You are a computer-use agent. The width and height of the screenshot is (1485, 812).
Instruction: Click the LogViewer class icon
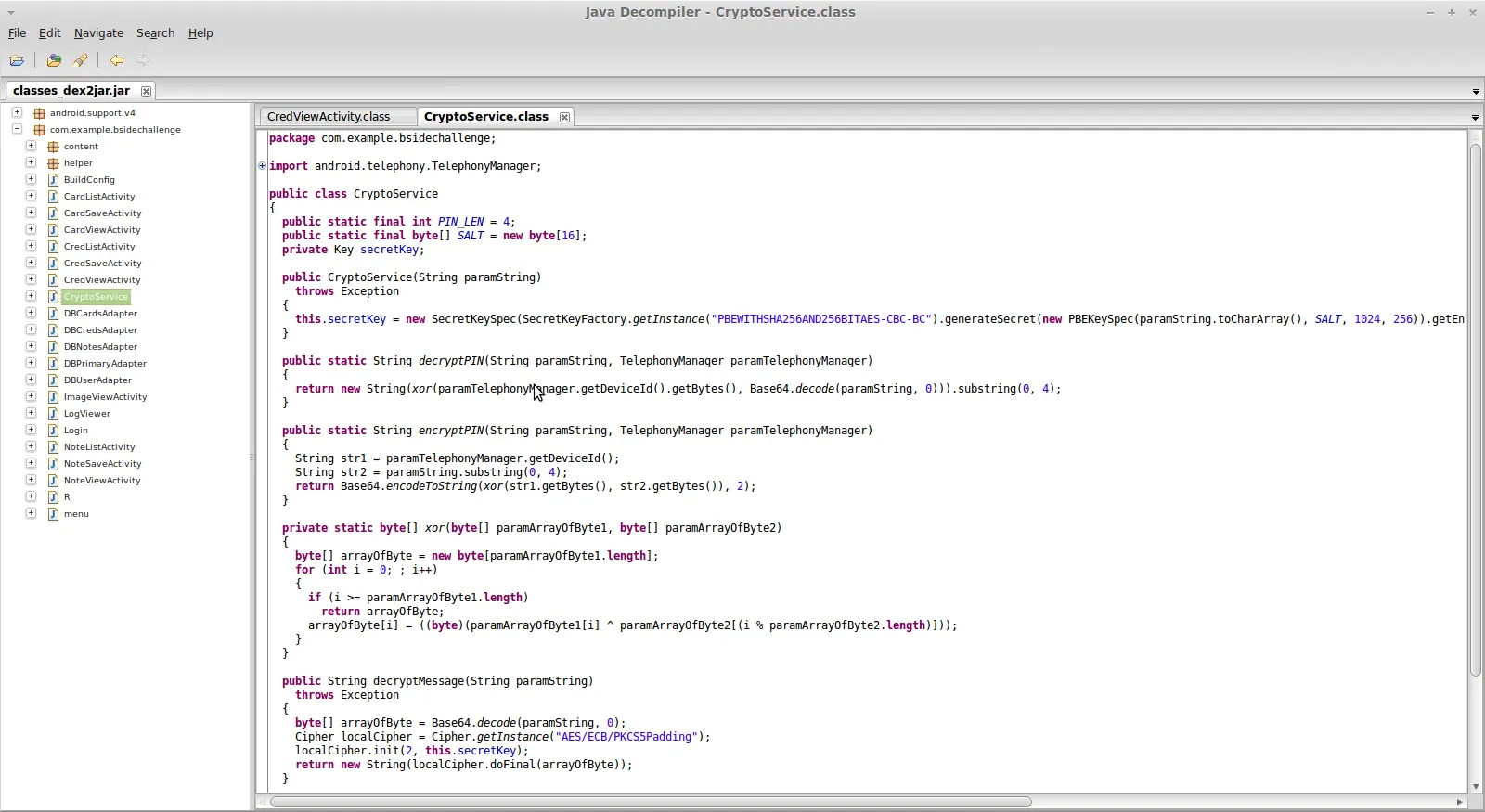point(53,414)
